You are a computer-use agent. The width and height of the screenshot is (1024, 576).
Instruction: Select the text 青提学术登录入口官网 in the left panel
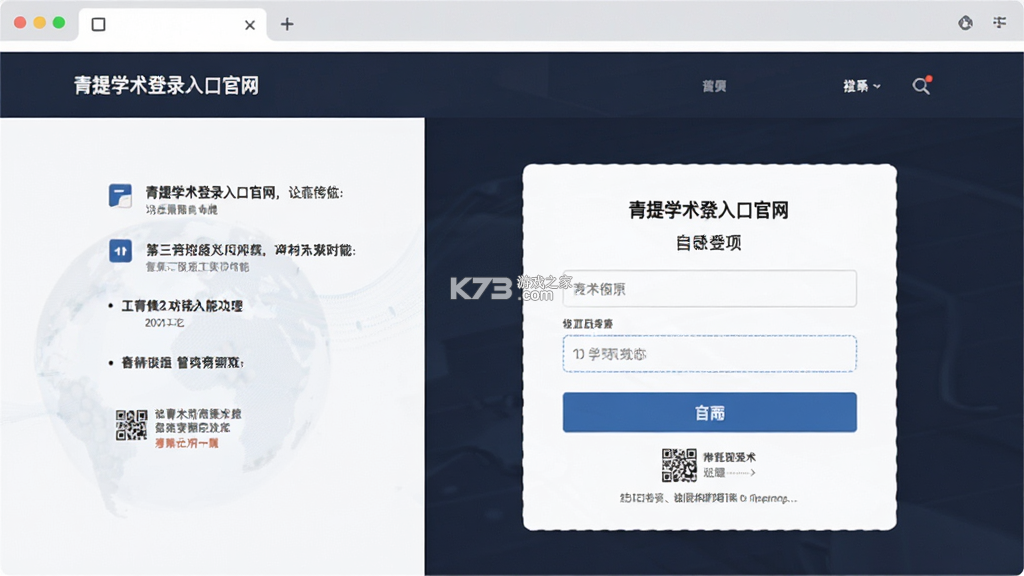coord(210,193)
